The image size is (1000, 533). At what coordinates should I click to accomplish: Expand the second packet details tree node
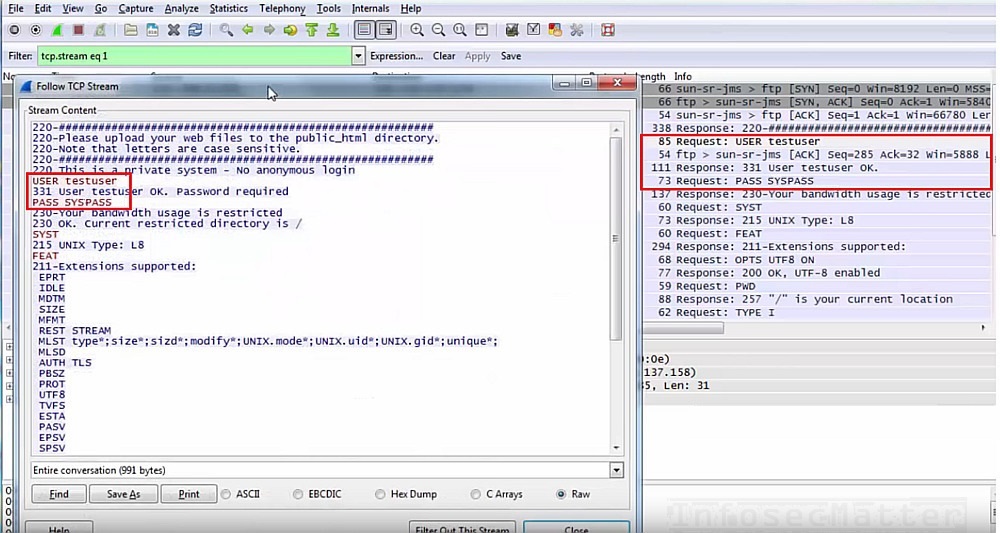pyautogui.click(x=9, y=360)
